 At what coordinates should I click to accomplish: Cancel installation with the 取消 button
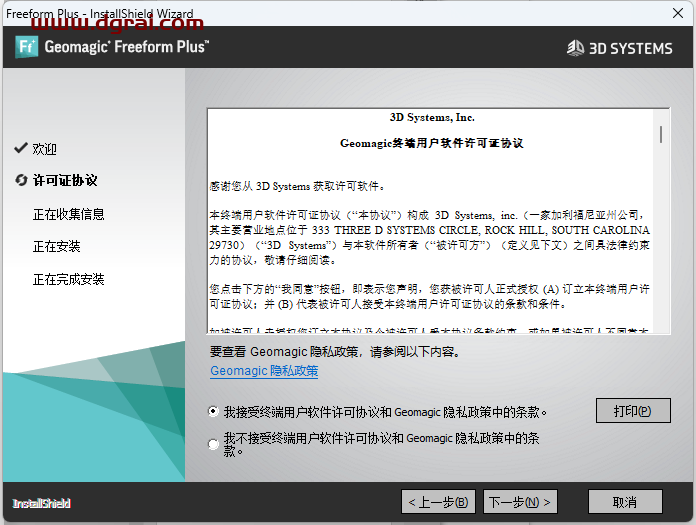pyautogui.click(x=625, y=502)
